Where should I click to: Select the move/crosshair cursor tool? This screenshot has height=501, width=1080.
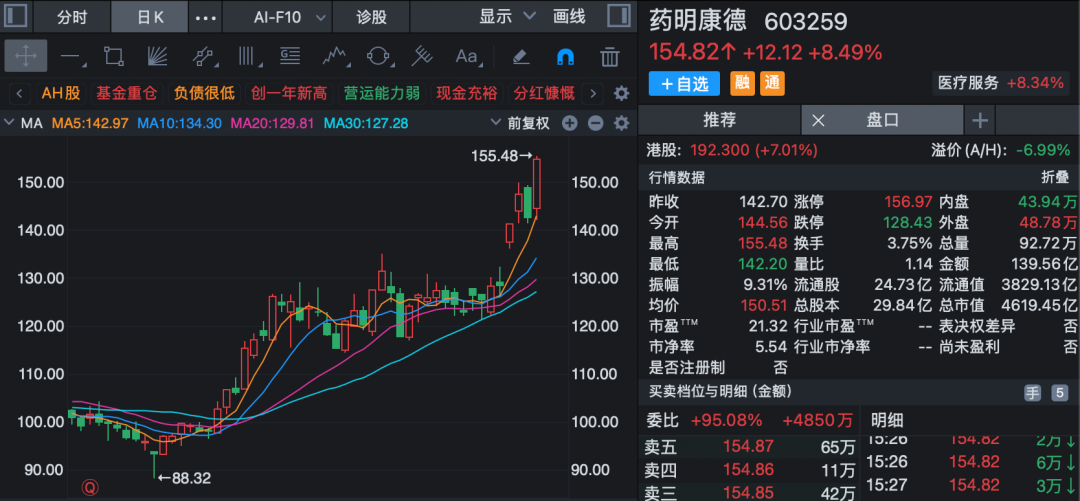tap(25, 56)
